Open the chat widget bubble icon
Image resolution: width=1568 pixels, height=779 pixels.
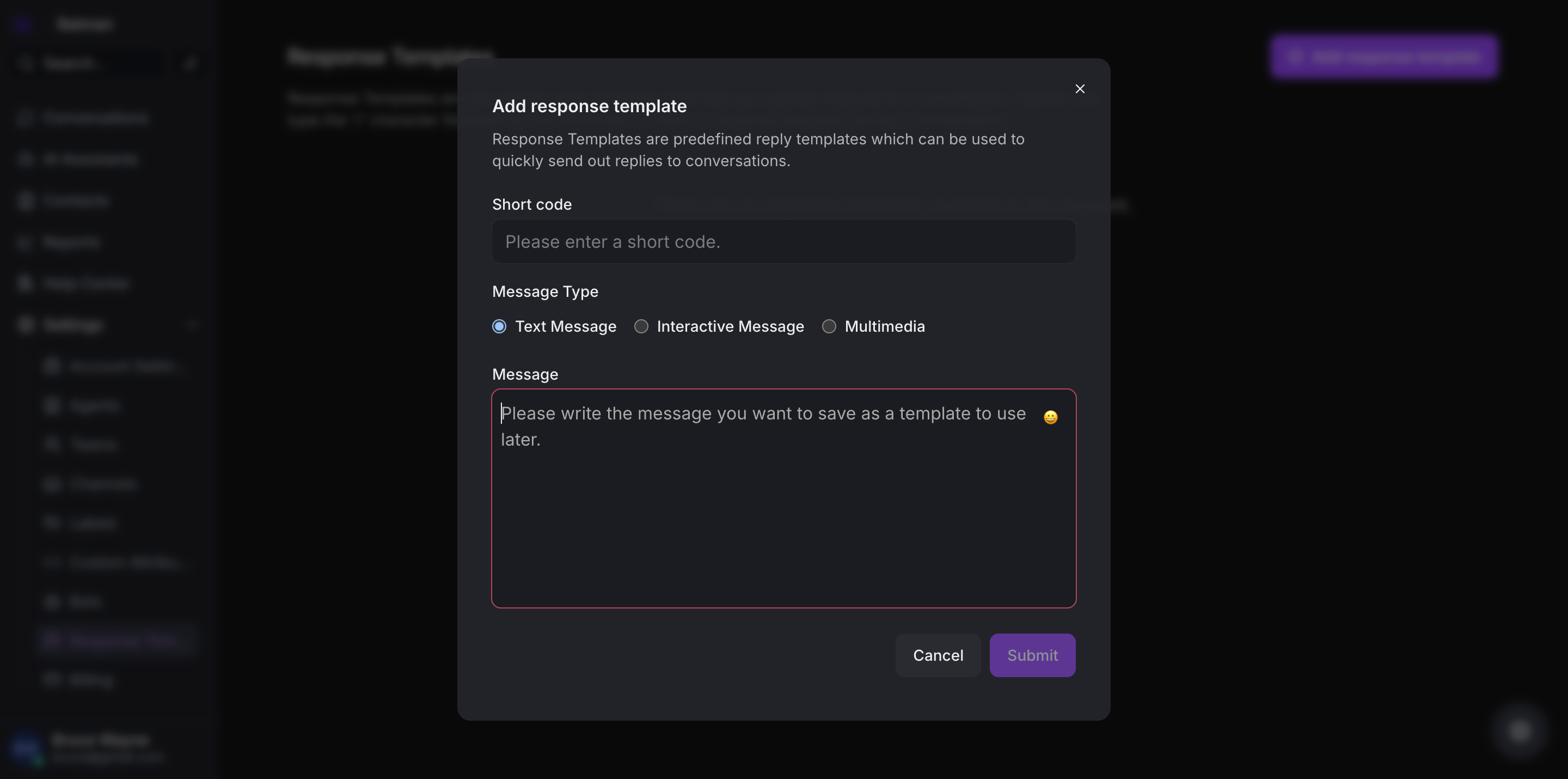1520,731
